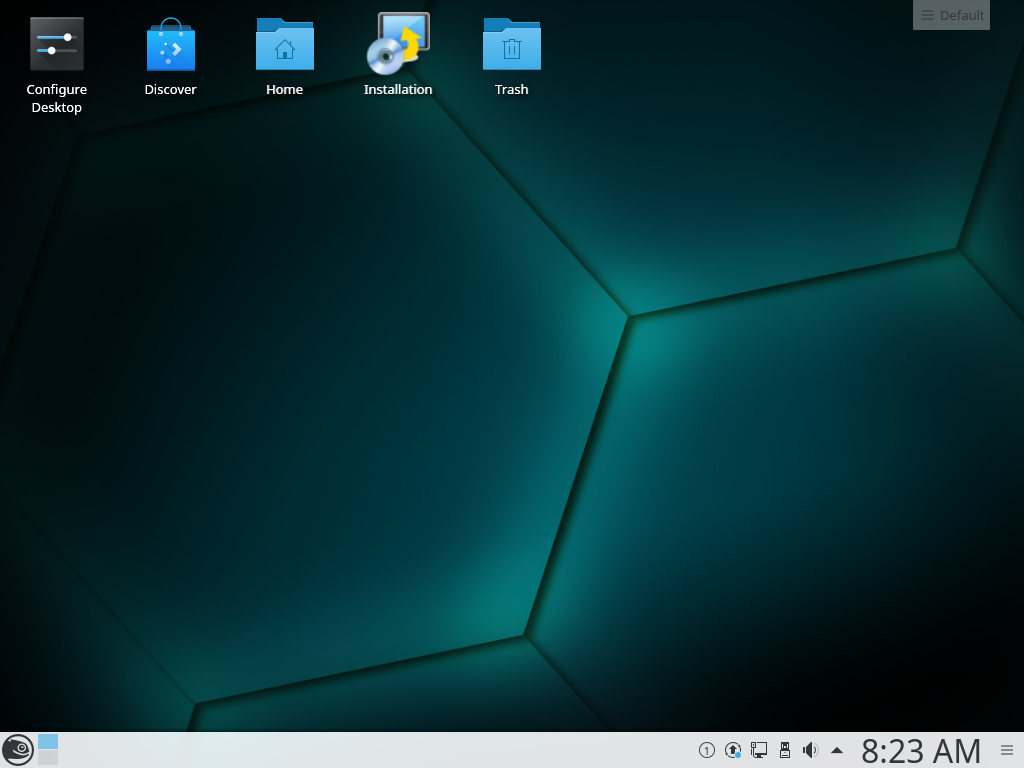1024x768 pixels.
Task: Open the Configure Desktop shortcut icon
Action: coord(56,45)
